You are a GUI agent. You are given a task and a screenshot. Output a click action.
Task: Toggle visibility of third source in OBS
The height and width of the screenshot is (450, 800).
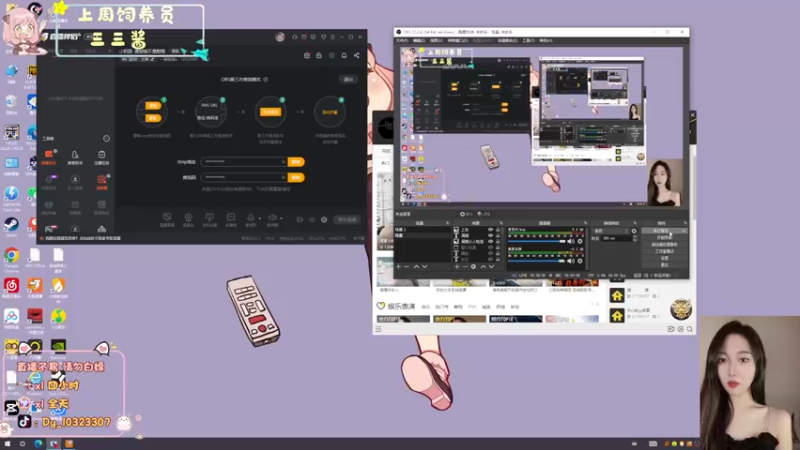(x=490, y=242)
